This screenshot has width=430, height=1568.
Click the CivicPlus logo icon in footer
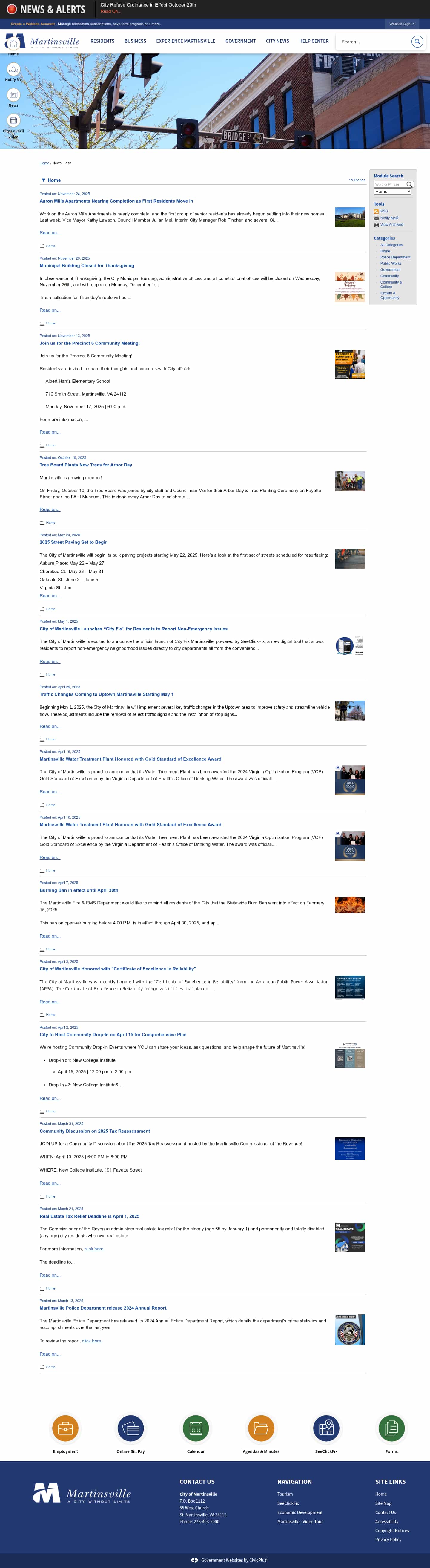tap(195, 1560)
